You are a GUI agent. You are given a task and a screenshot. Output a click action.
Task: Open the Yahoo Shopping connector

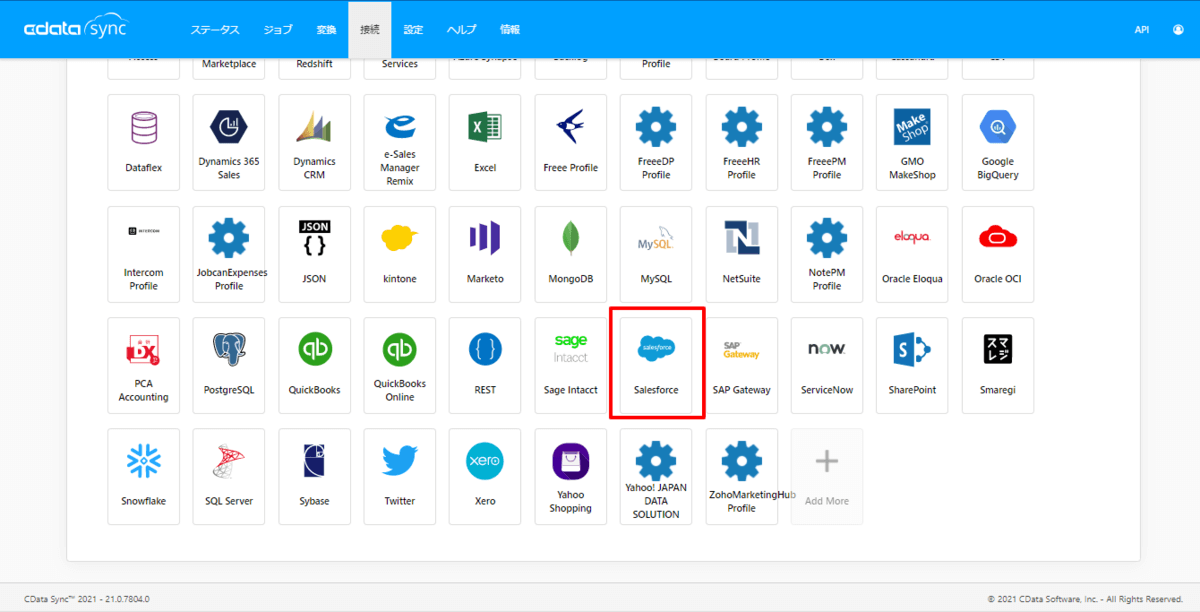click(571, 477)
